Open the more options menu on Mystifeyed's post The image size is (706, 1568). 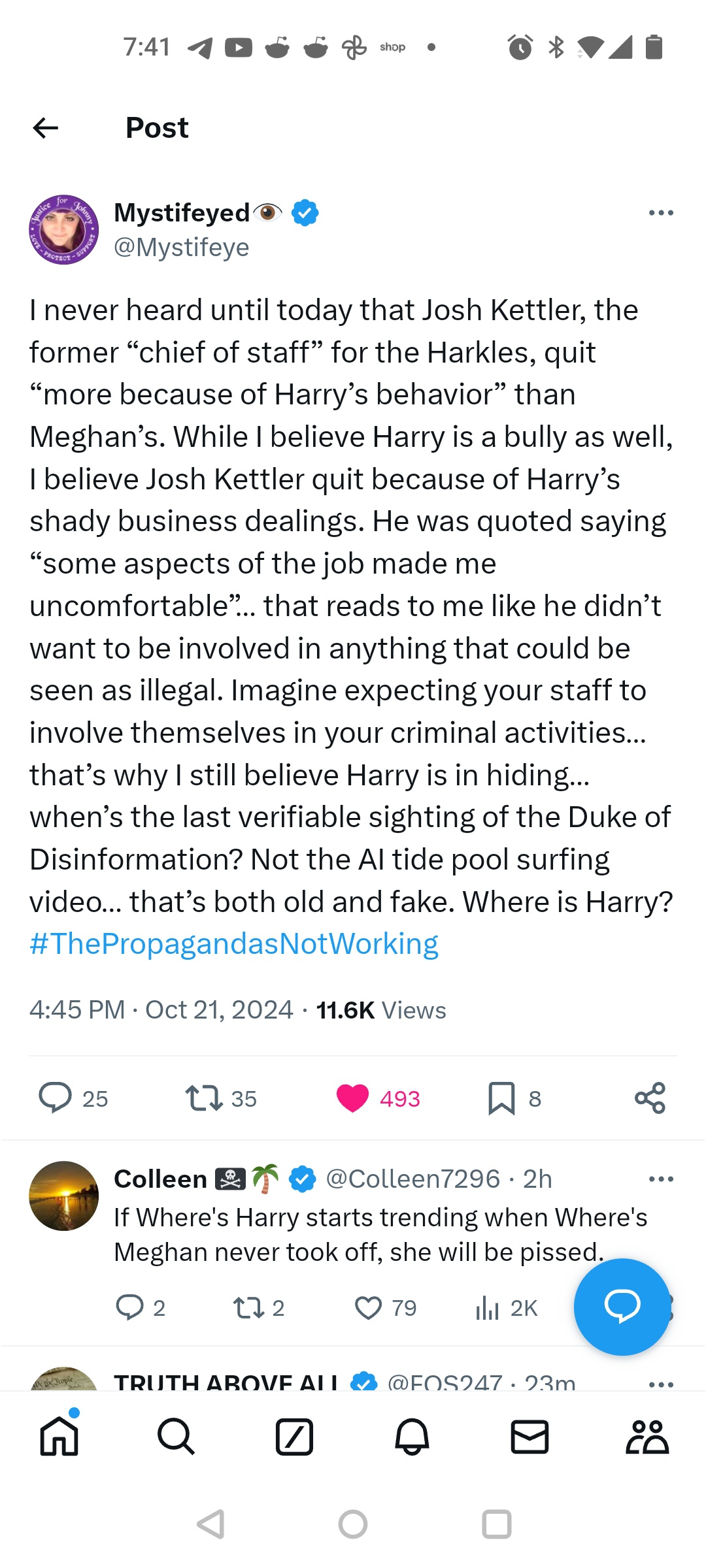(661, 213)
